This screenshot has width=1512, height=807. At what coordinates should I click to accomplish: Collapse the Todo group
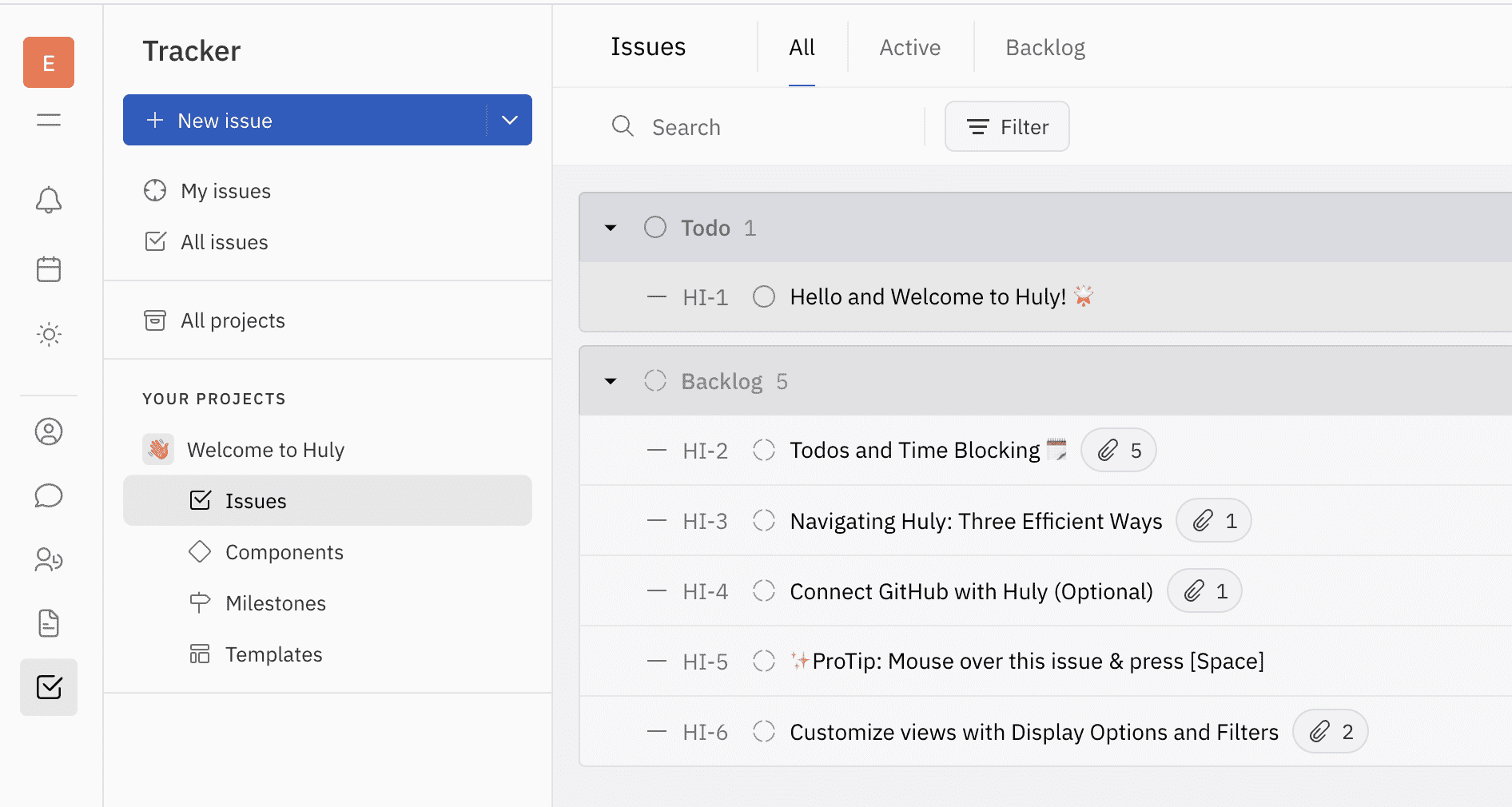coord(611,229)
